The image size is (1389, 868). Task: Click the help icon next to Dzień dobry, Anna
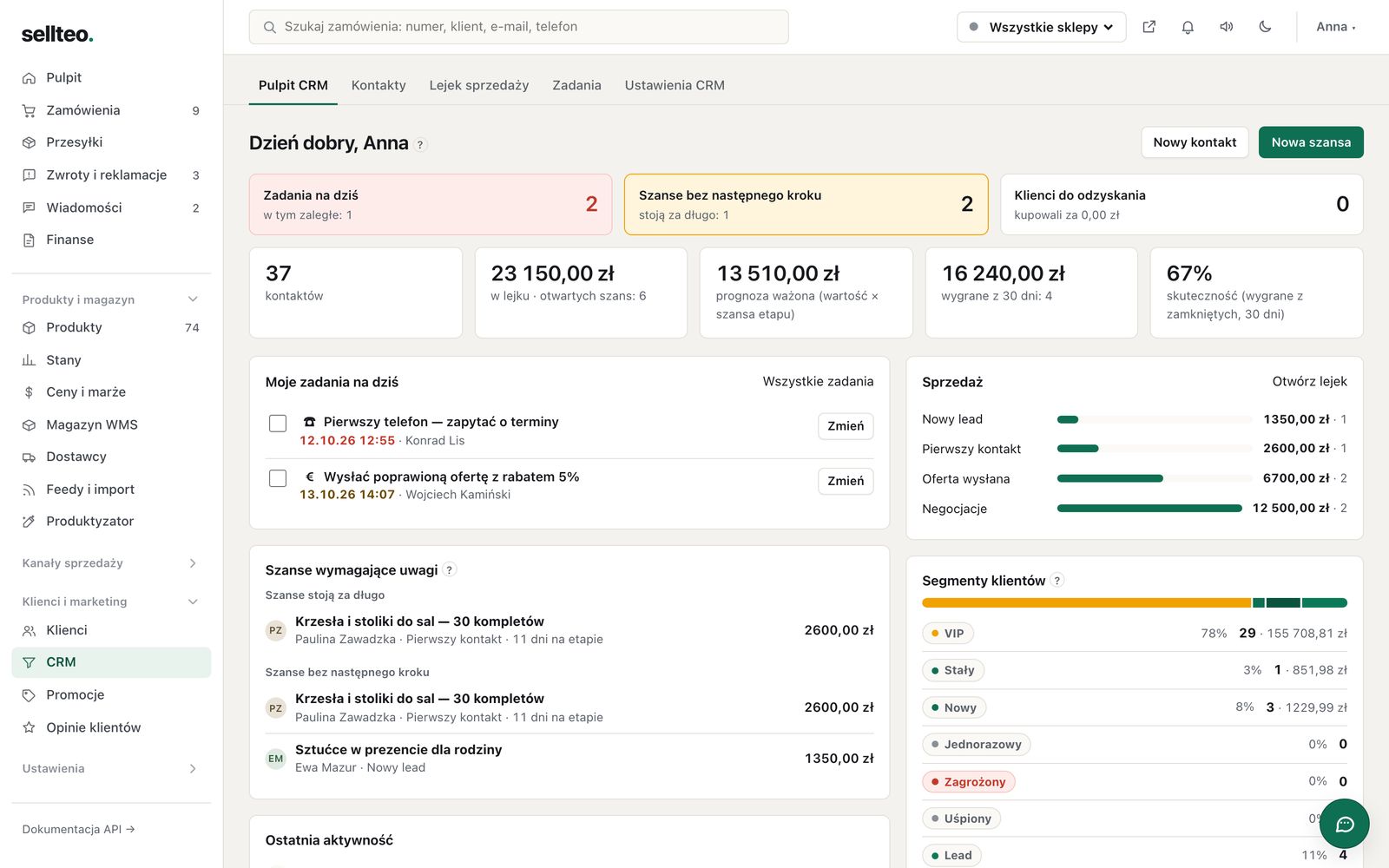pos(420,145)
